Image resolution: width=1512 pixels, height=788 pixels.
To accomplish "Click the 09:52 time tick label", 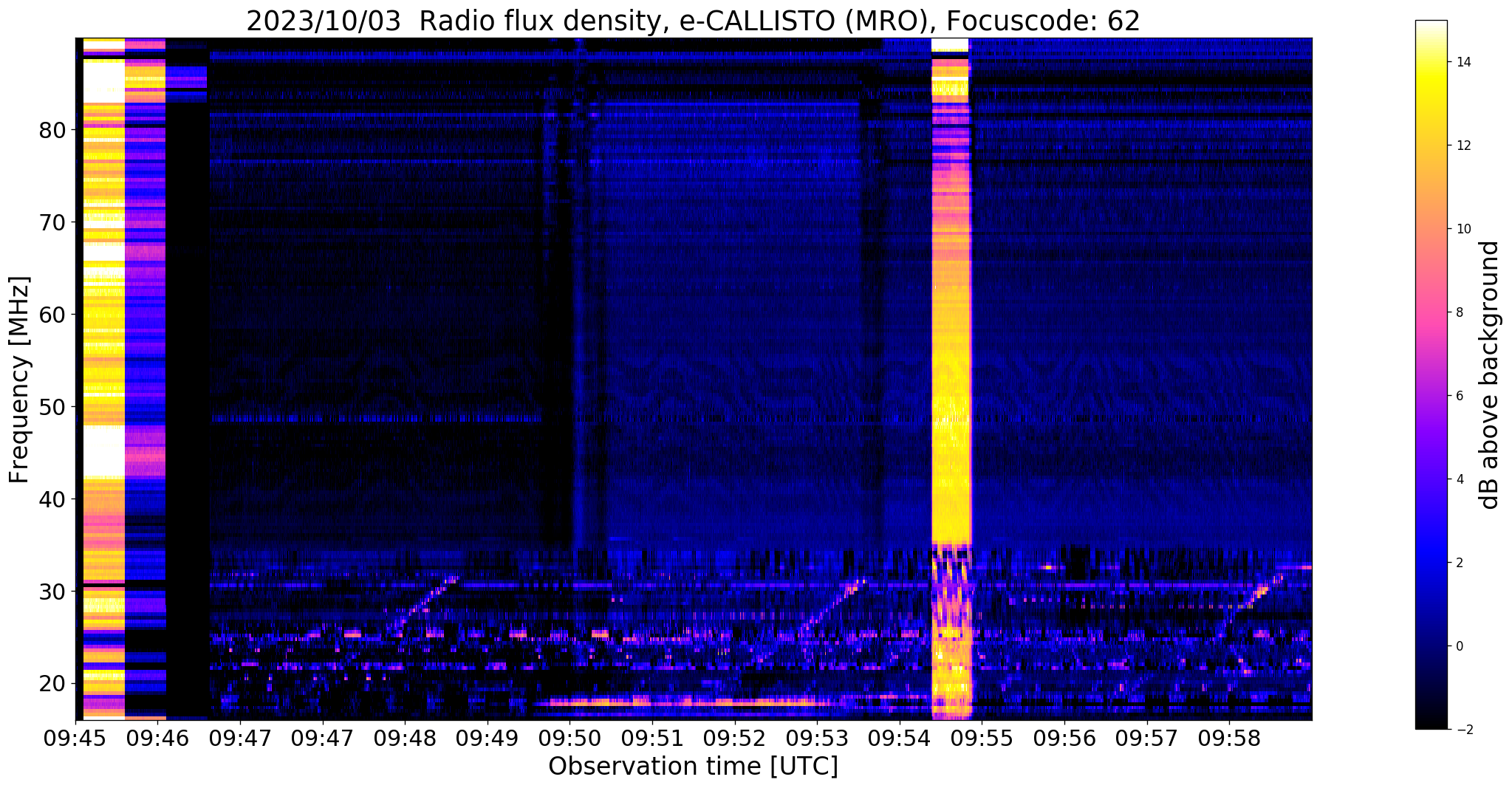I will tap(735, 739).
